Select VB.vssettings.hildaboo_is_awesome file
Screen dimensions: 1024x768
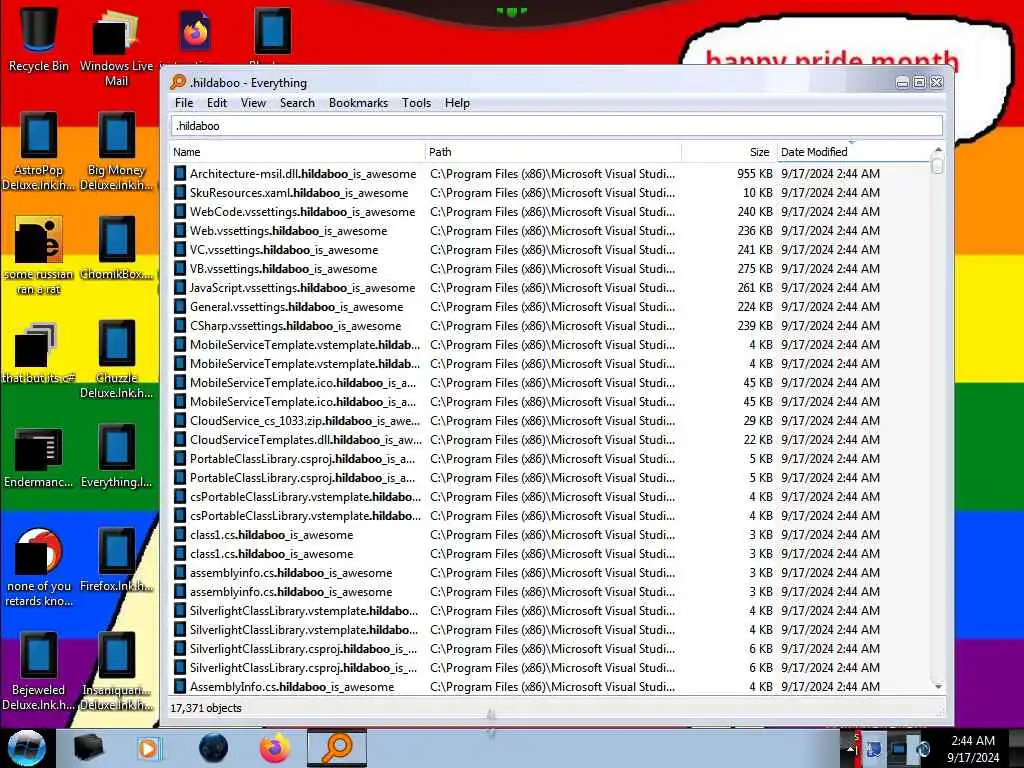click(x=283, y=268)
